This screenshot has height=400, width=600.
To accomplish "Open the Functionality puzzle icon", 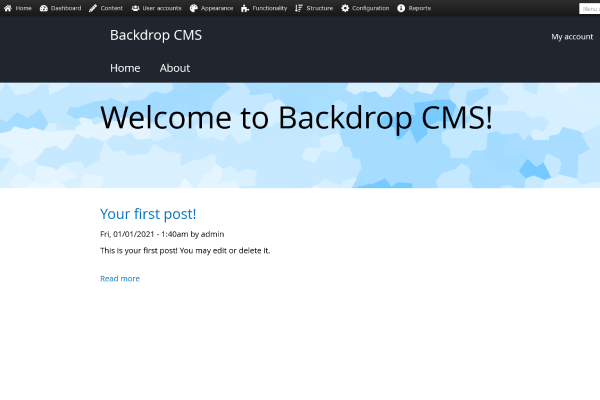I will point(245,8).
